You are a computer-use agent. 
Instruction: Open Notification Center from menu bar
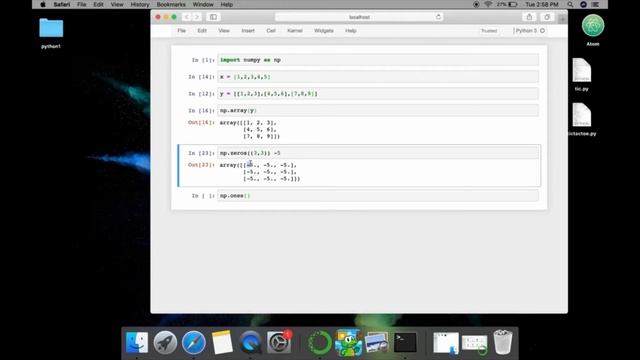point(596,4)
